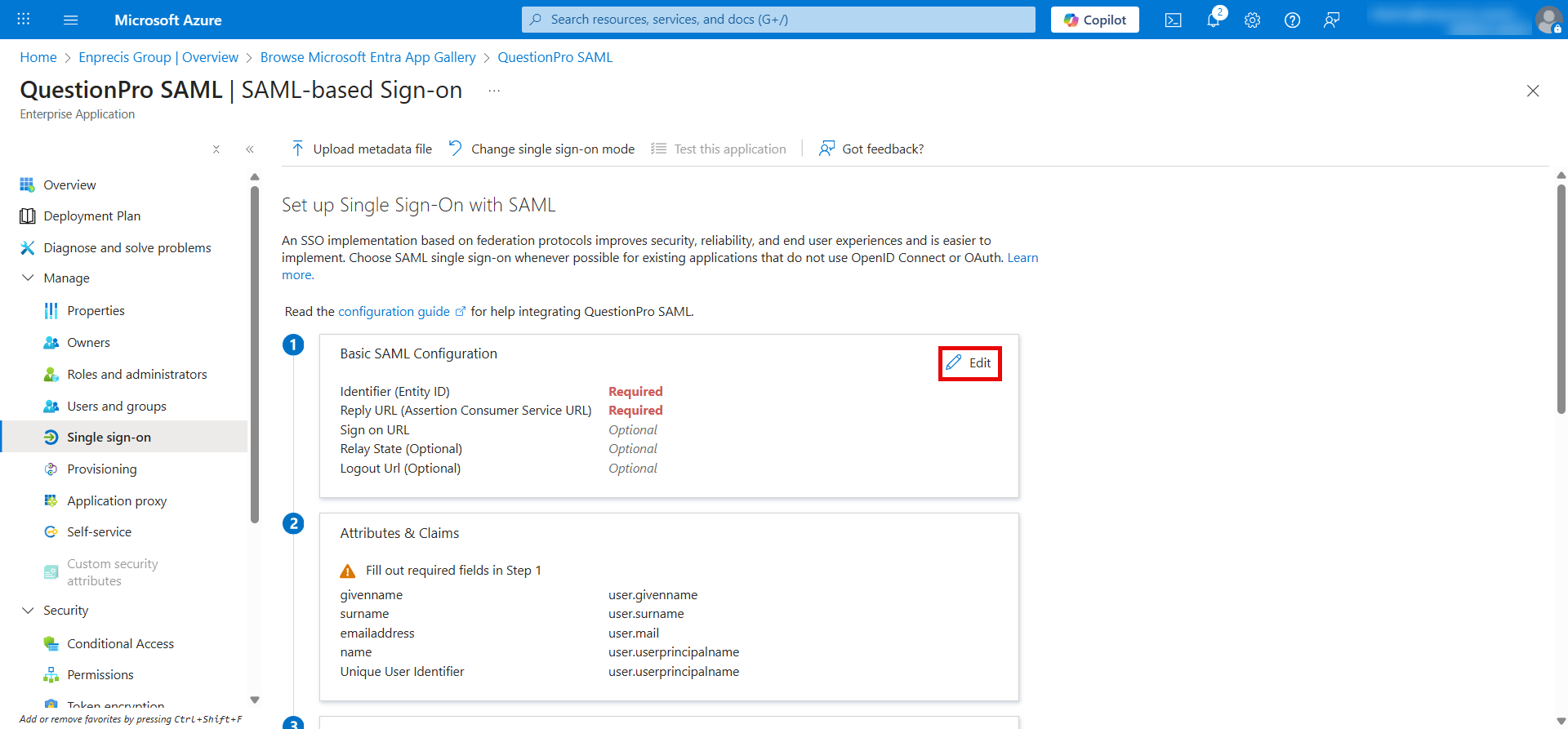Open Browse Microsoft Entra App Gallery breadcrumb
The image size is (1568, 729).
coord(367,57)
